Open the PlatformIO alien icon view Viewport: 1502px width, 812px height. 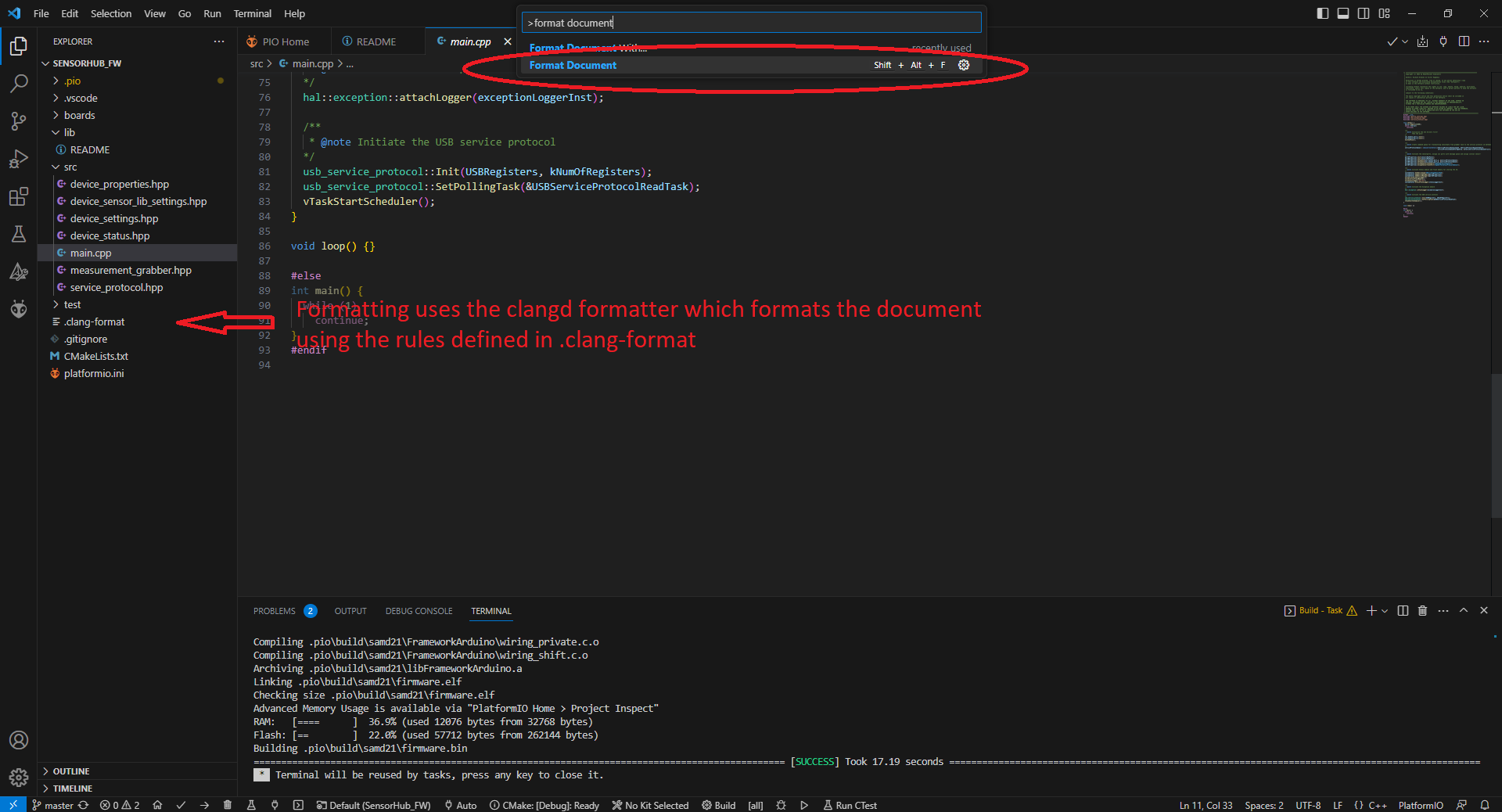19,309
